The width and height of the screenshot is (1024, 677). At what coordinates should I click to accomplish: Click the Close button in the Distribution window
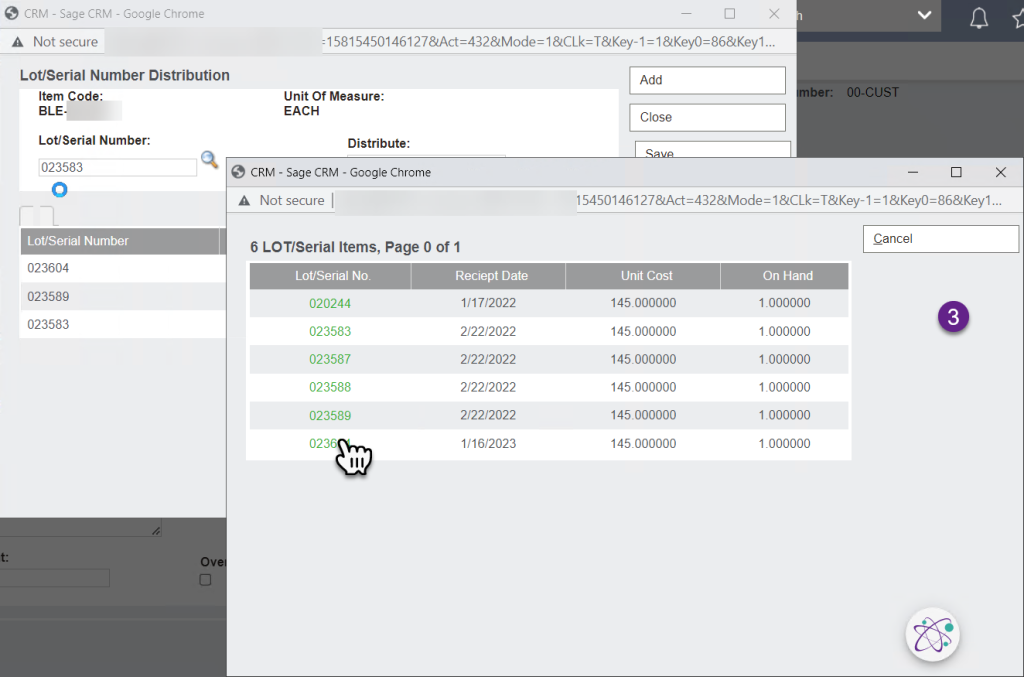pos(707,118)
